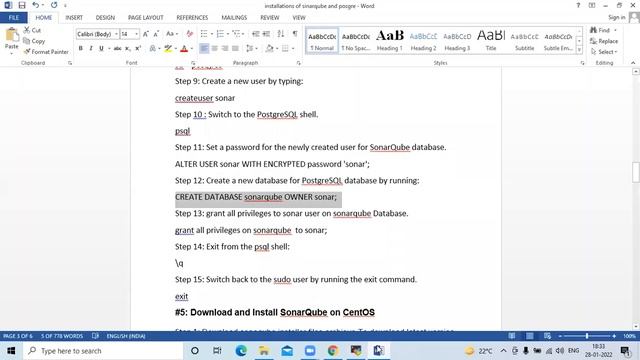Viewport: 640px width, 360px height.
Task: Open Font dialog launcher
Action: point(193,63)
